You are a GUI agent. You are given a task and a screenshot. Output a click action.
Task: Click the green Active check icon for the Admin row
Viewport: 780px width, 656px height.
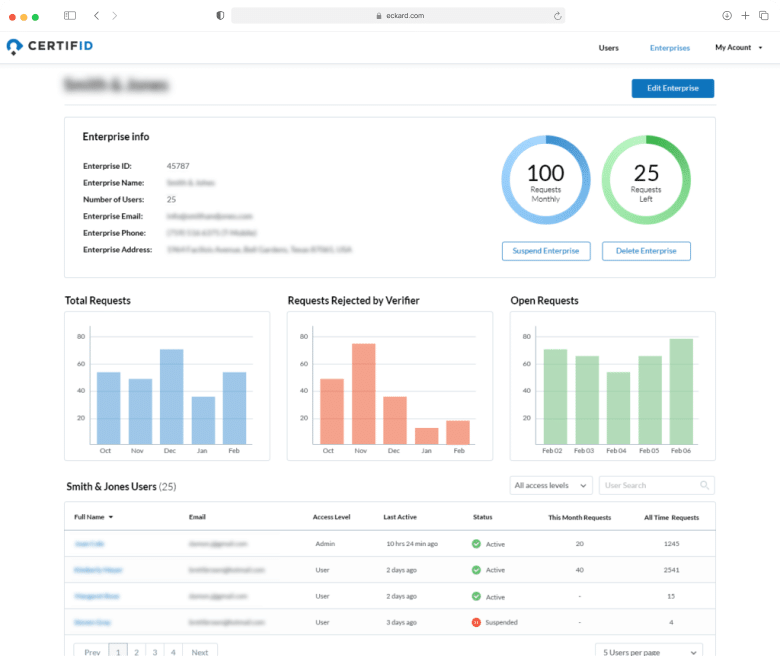click(x=476, y=544)
